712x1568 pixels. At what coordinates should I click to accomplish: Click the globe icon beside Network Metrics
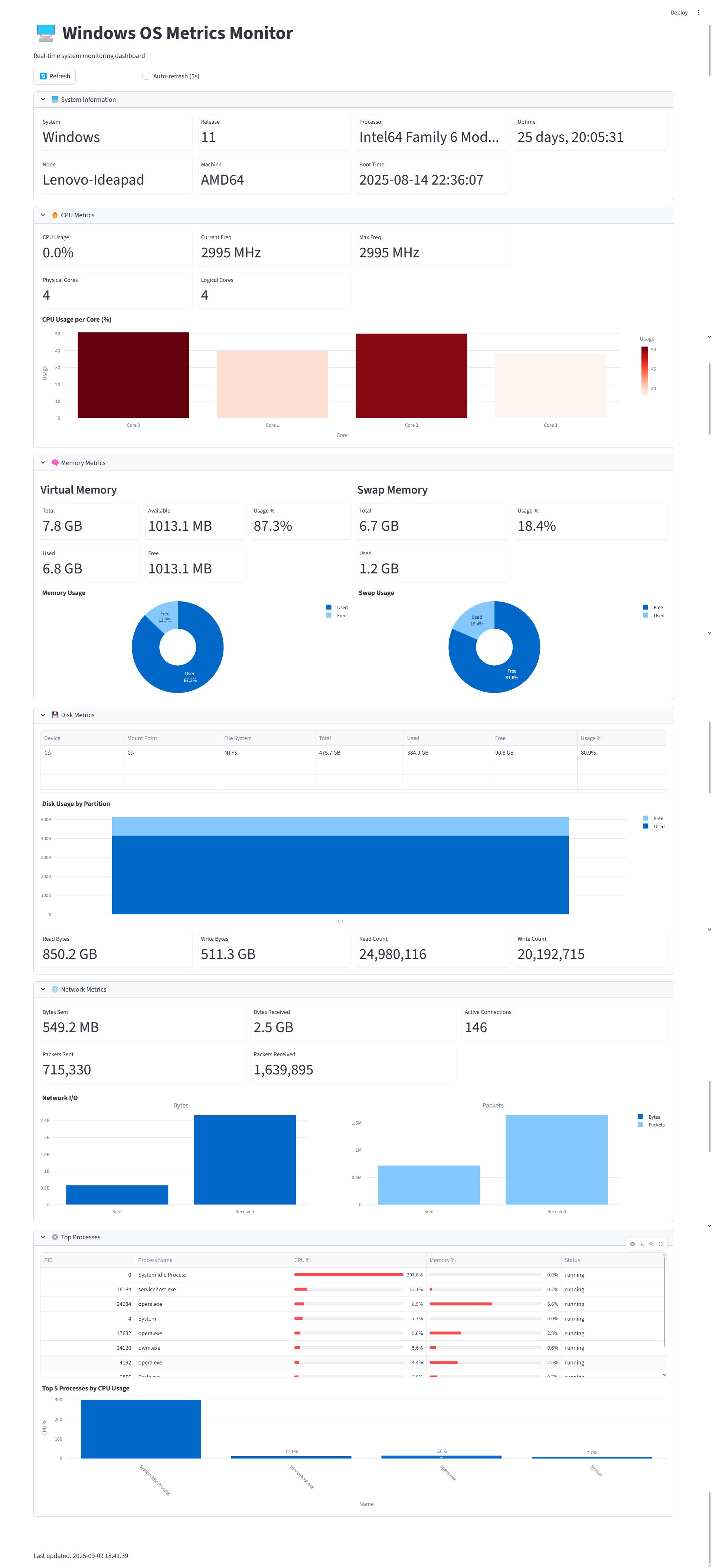(x=55, y=990)
